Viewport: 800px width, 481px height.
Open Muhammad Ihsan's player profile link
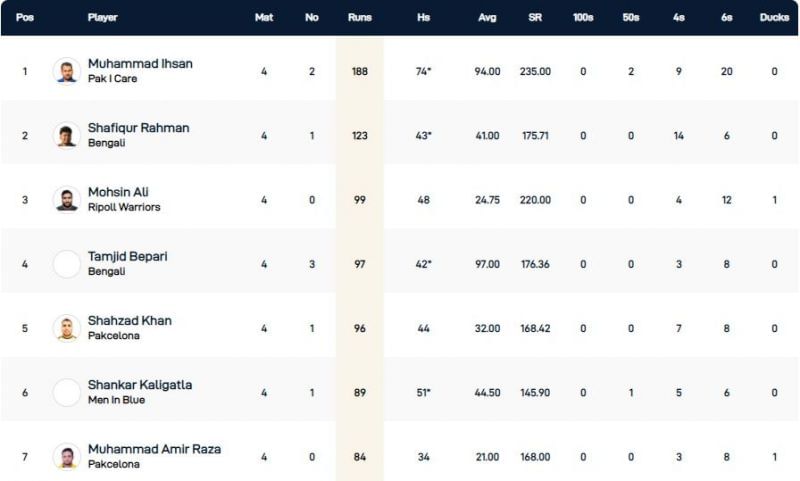[140, 64]
